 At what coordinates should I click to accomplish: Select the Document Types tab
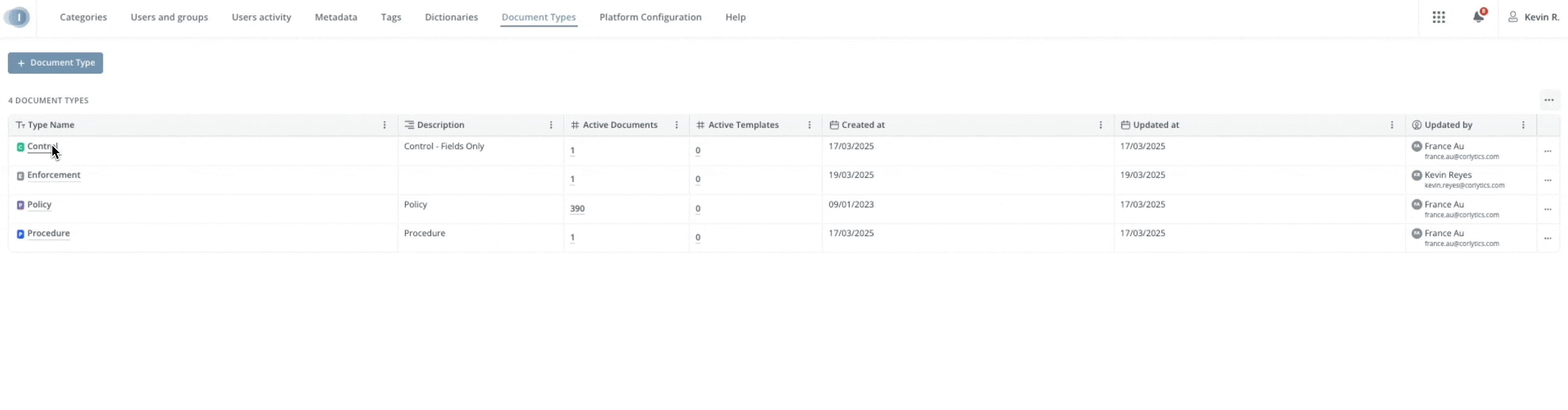[x=539, y=17]
